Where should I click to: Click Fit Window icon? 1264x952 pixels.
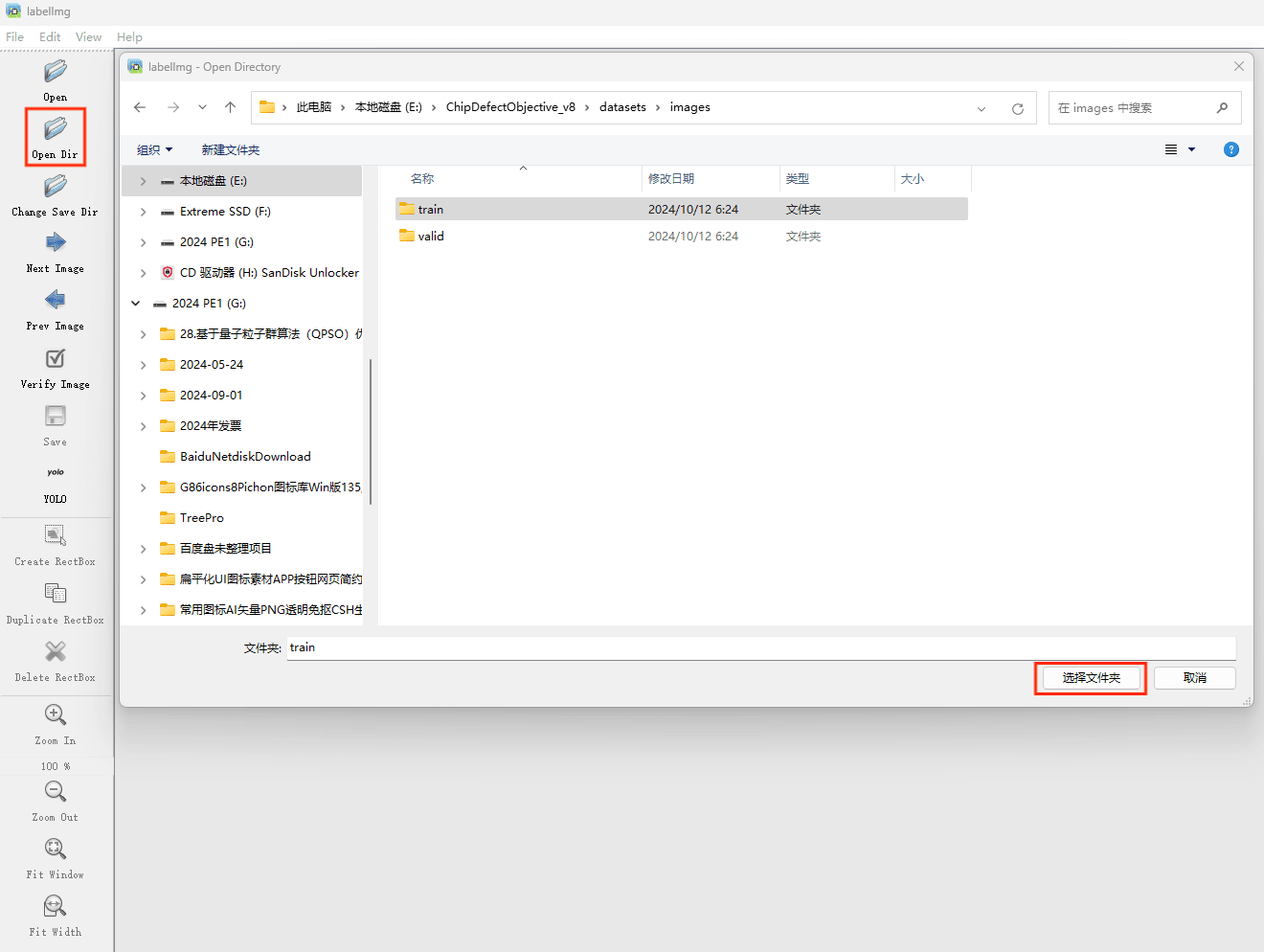click(x=56, y=850)
